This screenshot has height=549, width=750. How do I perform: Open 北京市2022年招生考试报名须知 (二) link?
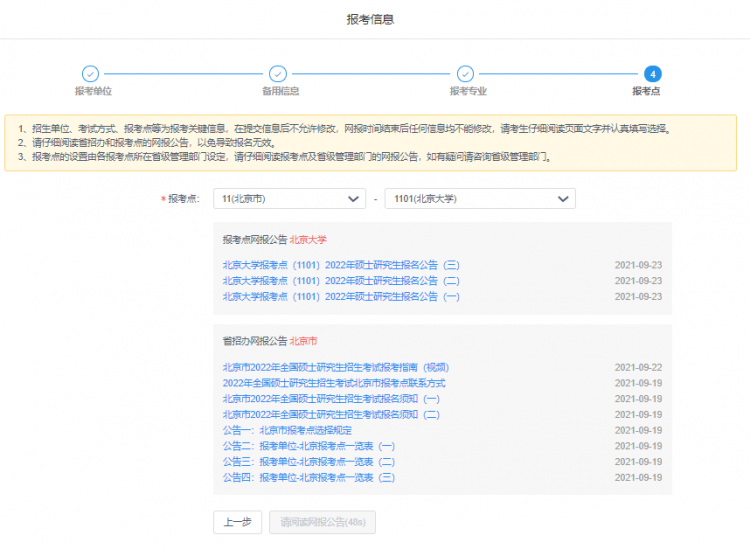[x=331, y=415]
